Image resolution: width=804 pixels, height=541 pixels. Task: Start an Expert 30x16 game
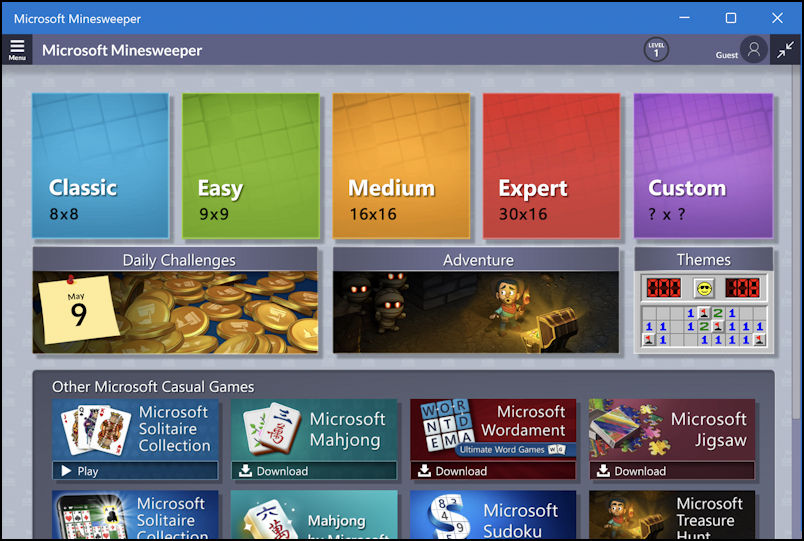click(551, 166)
